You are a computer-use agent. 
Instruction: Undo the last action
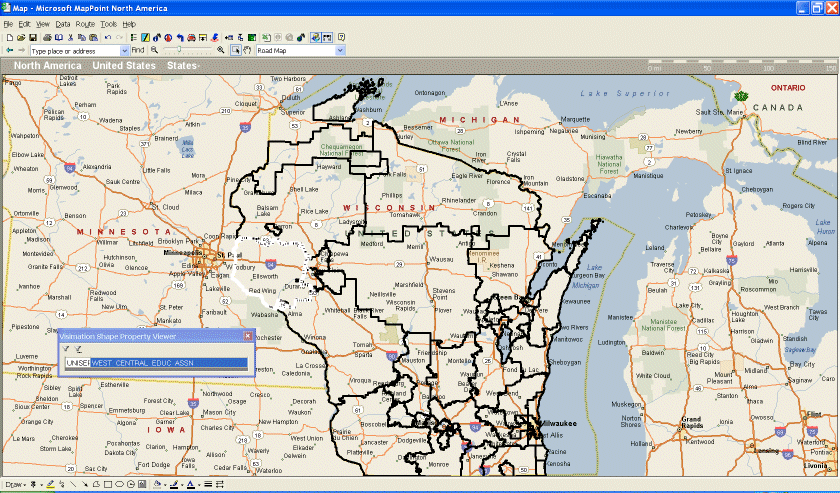pyautogui.click(x=108, y=38)
